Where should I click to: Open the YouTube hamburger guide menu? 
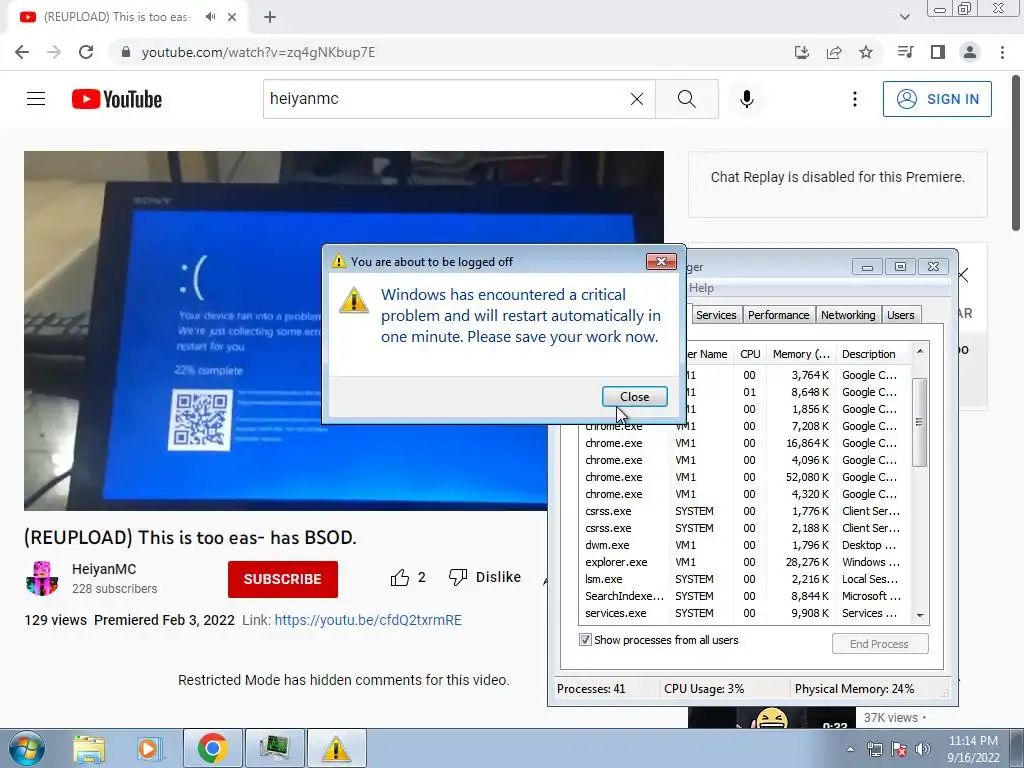point(36,99)
